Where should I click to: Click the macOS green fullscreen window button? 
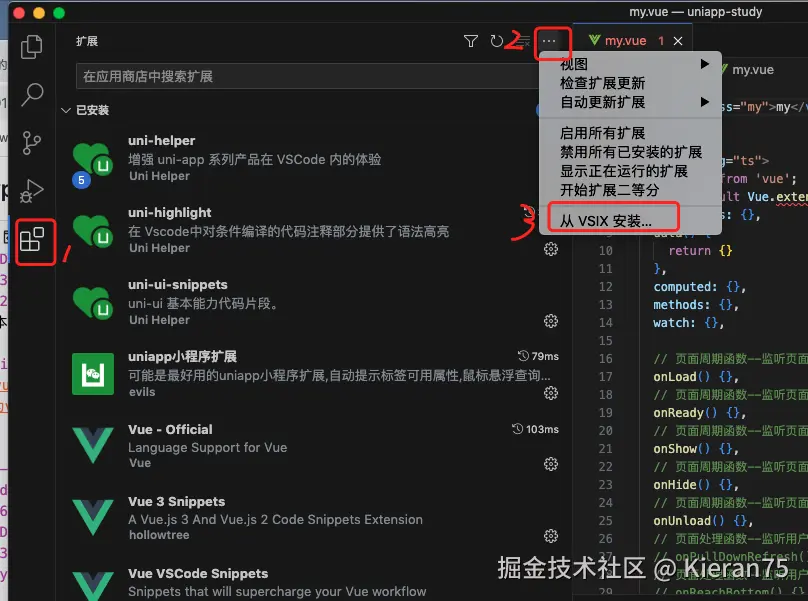click(x=59, y=12)
